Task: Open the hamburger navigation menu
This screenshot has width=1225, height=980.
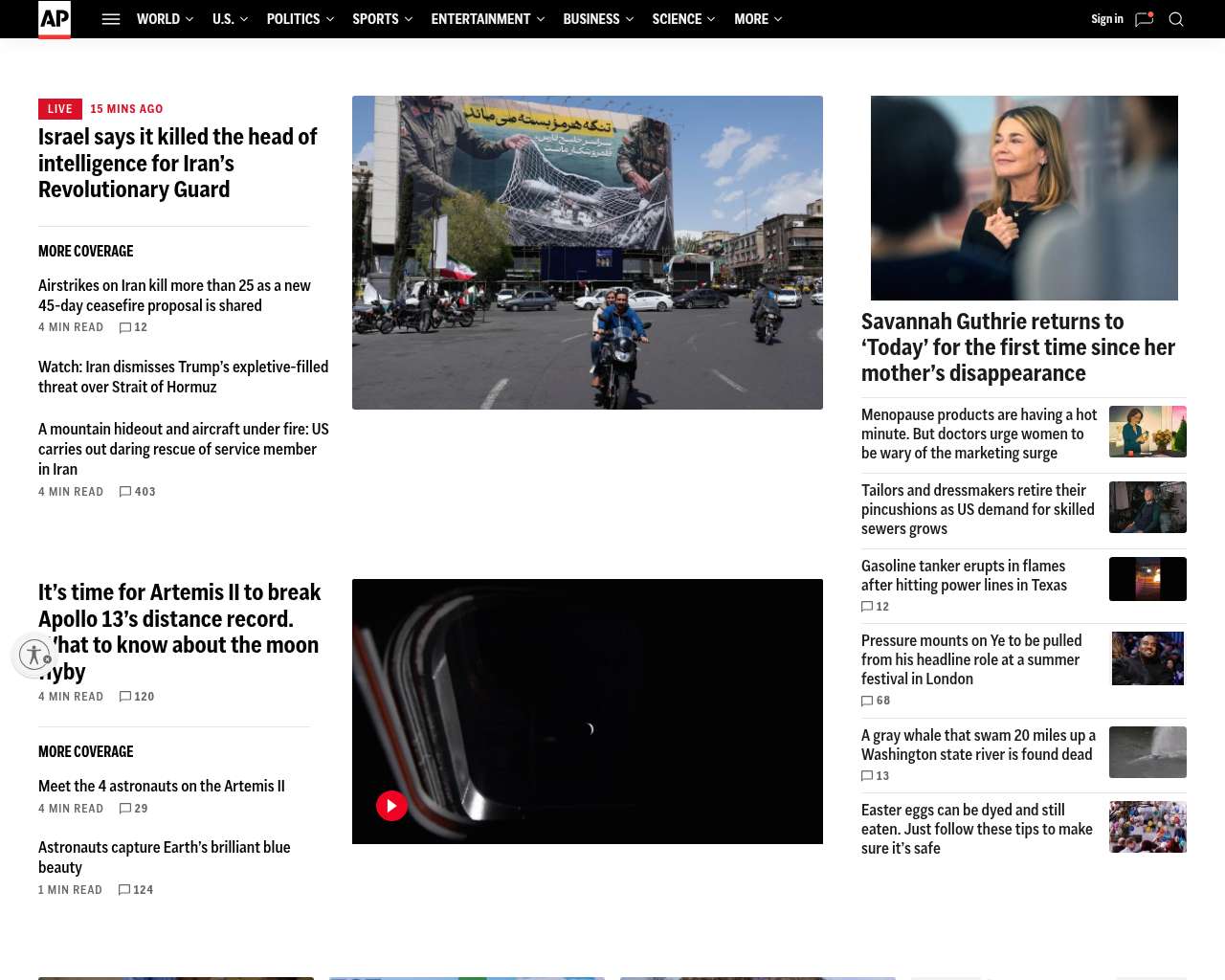Action: click(x=111, y=19)
